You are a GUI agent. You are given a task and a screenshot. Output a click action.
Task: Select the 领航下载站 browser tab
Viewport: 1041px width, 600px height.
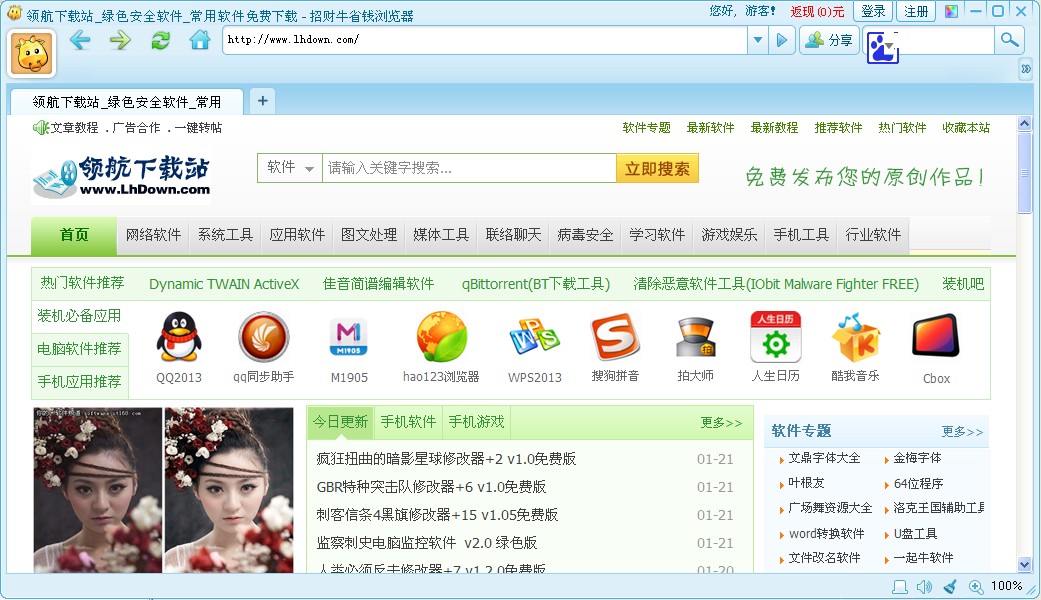(127, 102)
